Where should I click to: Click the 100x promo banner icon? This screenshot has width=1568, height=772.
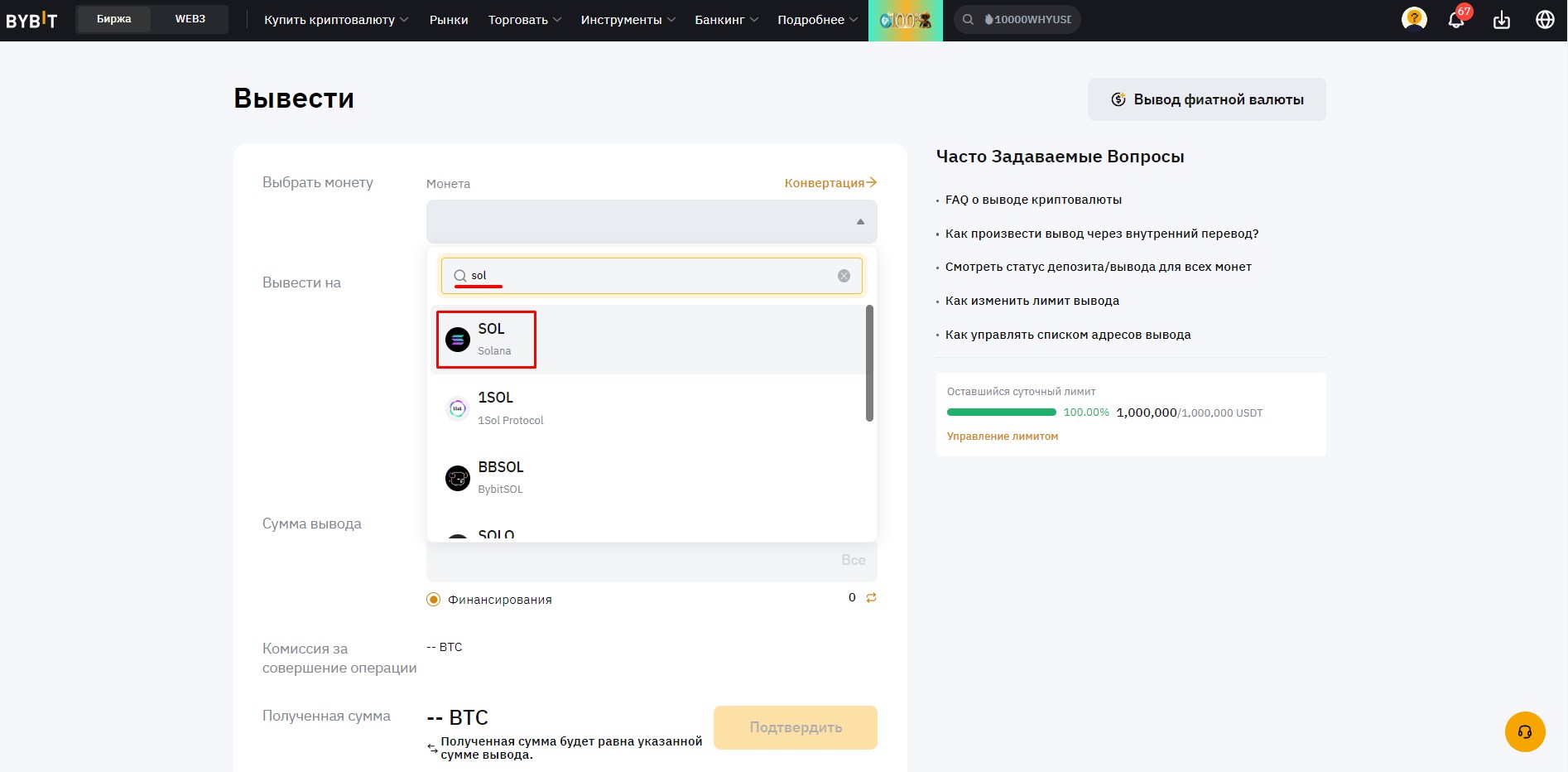coord(905,20)
